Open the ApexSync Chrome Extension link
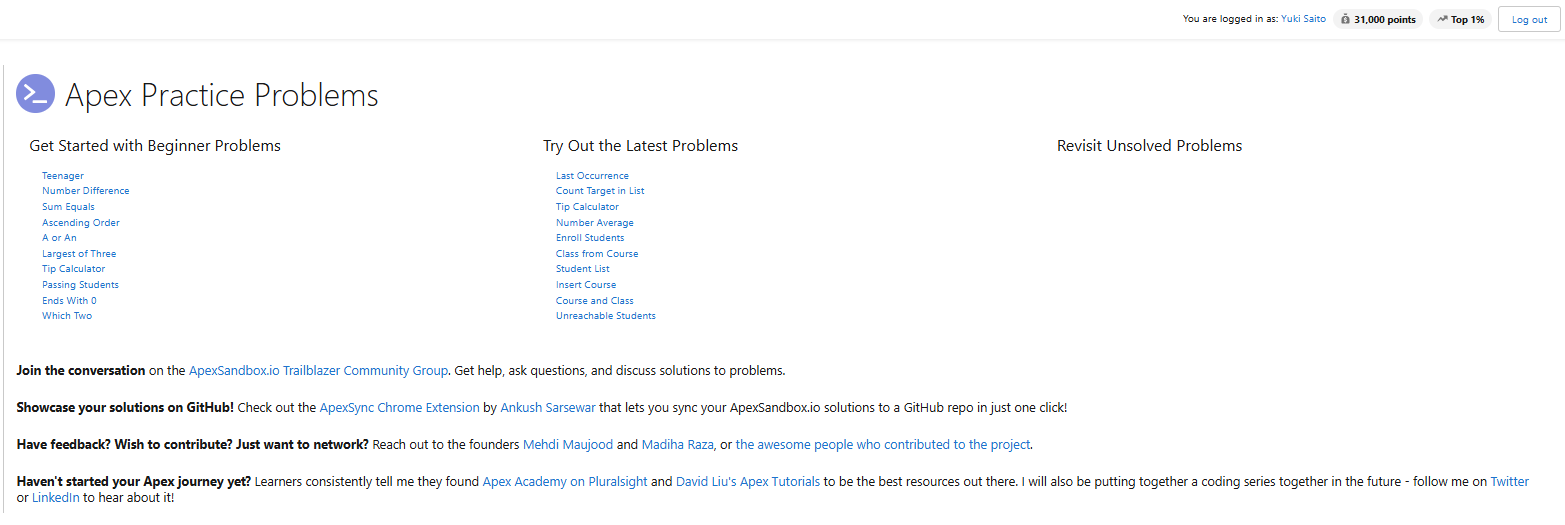This screenshot has height=525, width=1565. tap(399, 408)
